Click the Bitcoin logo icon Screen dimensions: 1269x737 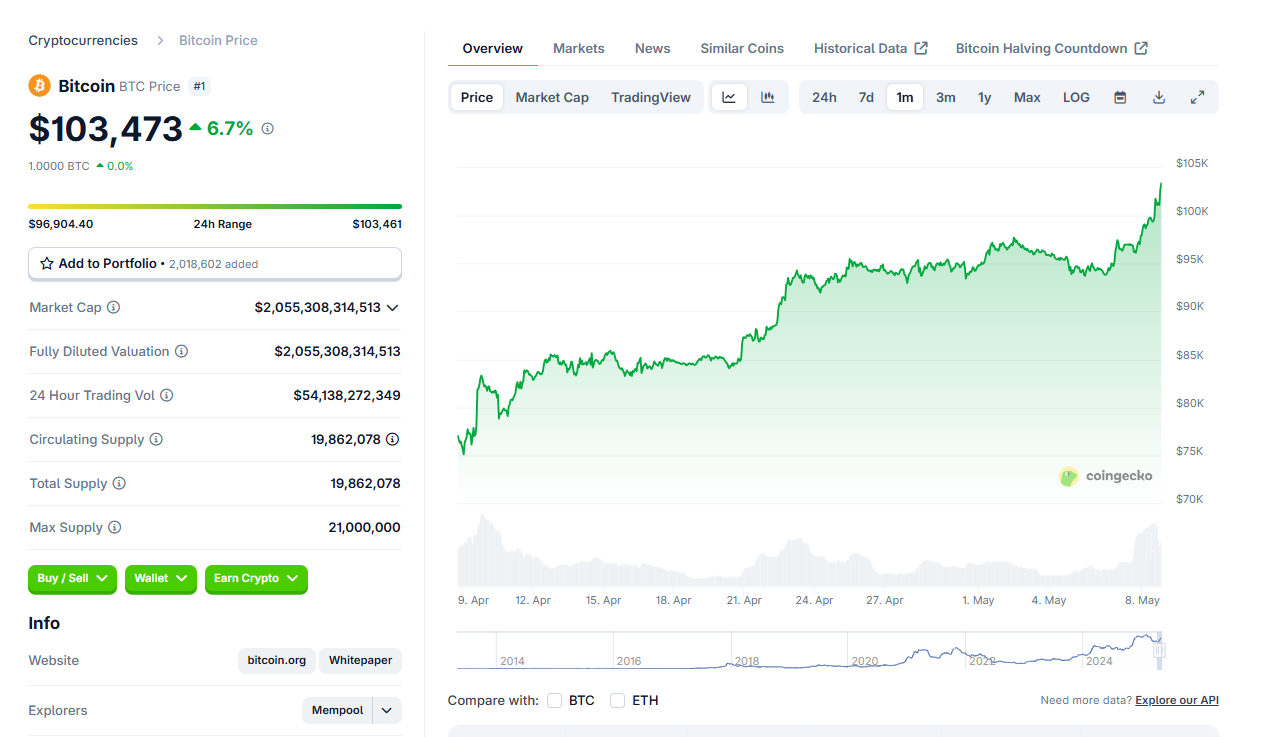coord(39,86)
